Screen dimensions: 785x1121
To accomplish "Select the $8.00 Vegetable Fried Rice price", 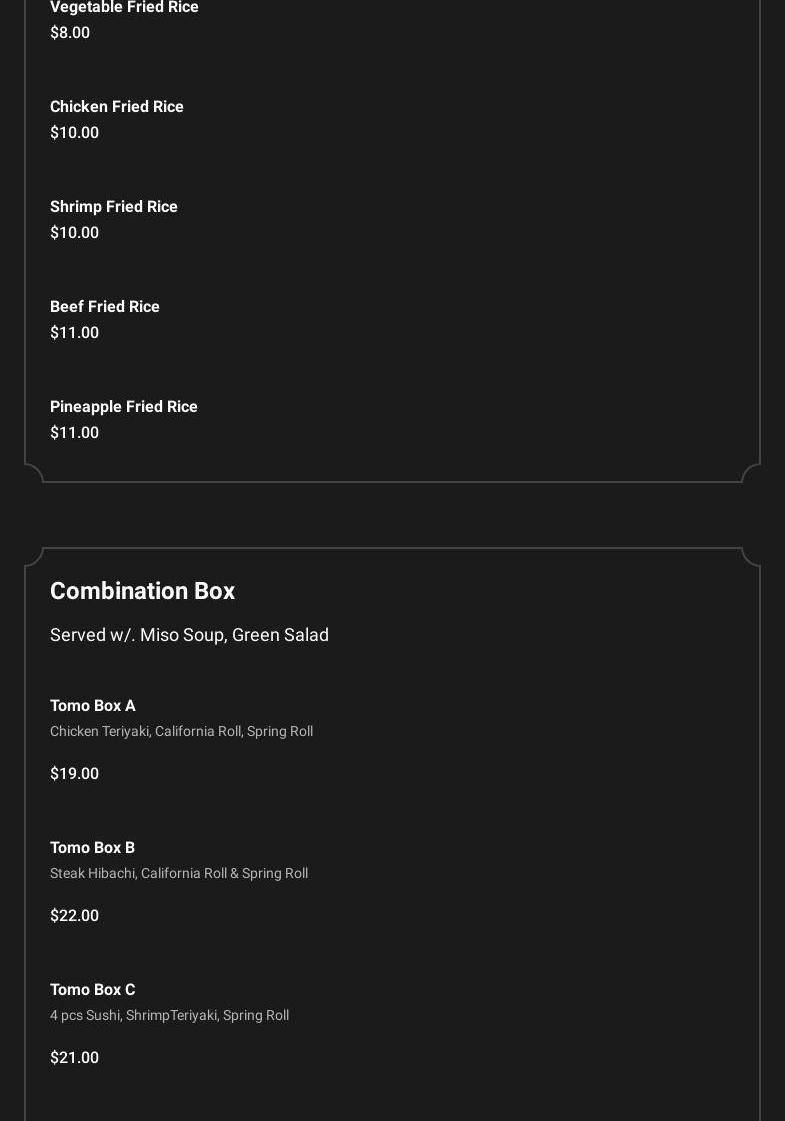I will [70, 33].
